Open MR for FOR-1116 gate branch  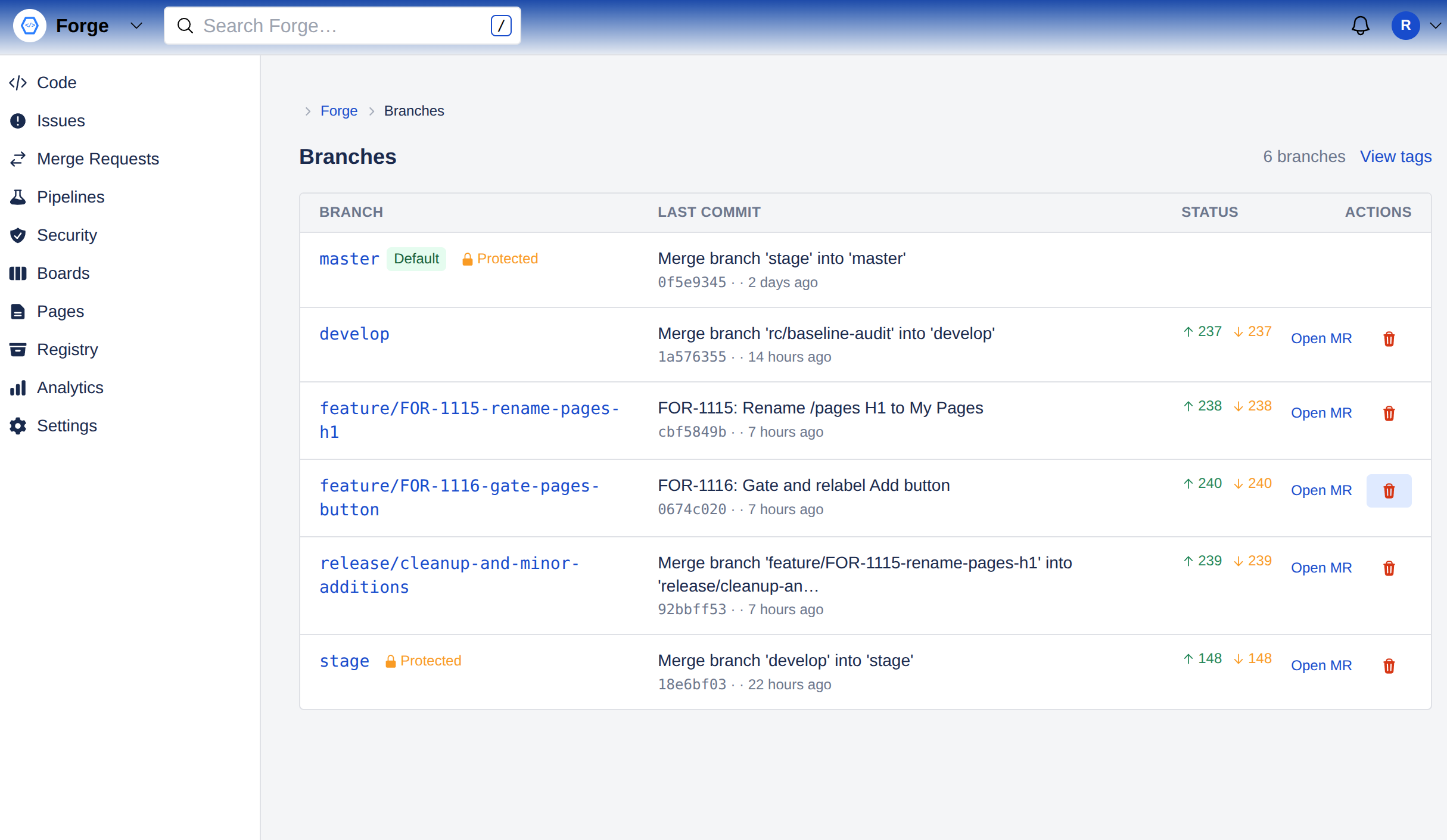click(x=1321, y=490)
